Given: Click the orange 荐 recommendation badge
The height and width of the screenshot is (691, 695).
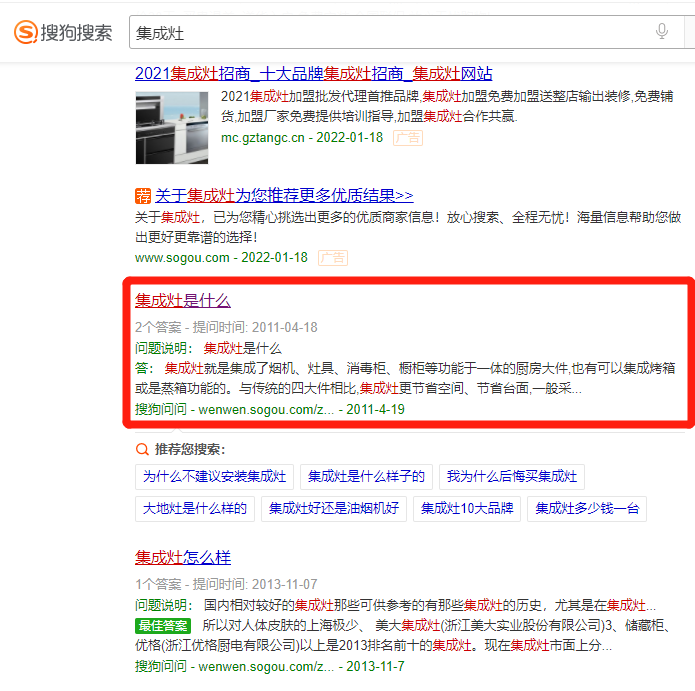Looking at the screenshot, I should [x=143, y=195].
